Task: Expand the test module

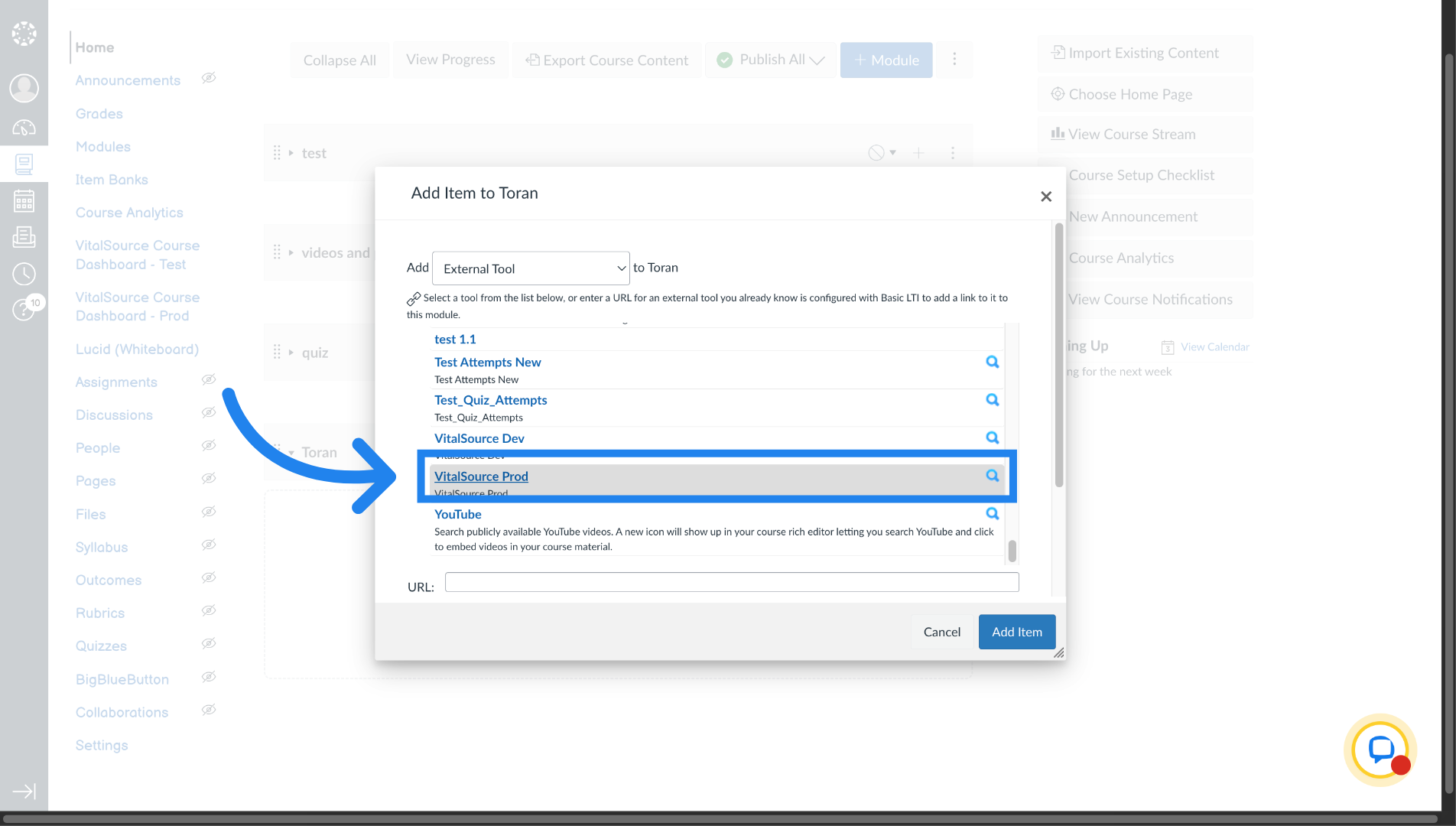Action: coord(291,153)
